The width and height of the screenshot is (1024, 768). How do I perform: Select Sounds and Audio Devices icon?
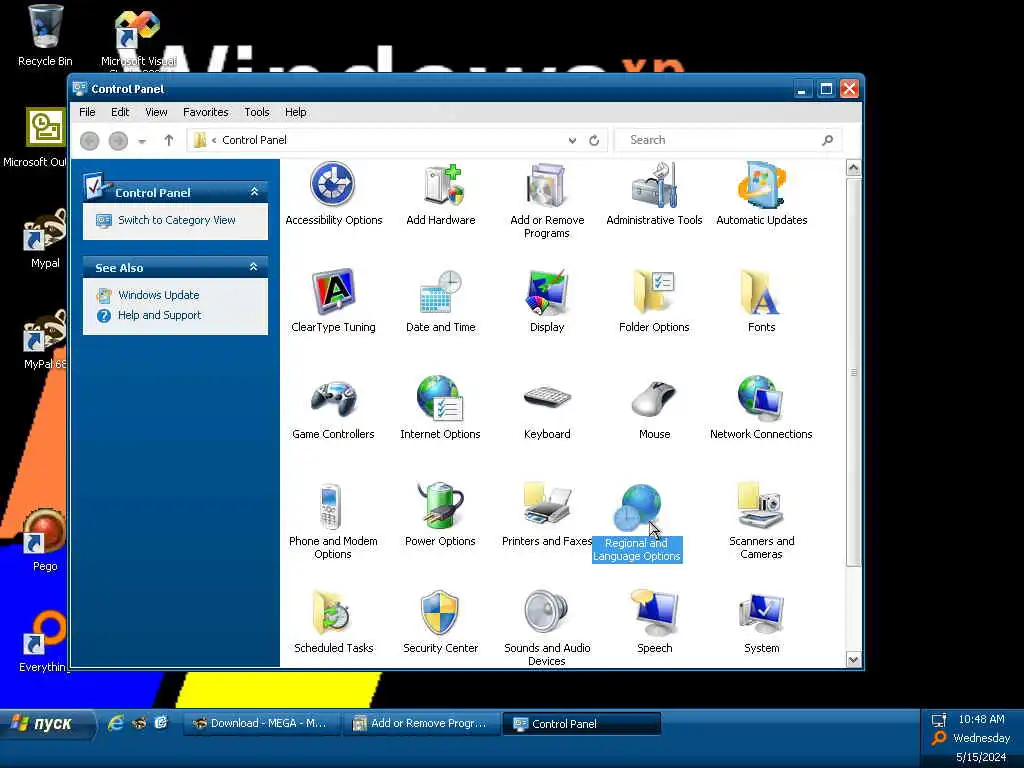point(547,628)
